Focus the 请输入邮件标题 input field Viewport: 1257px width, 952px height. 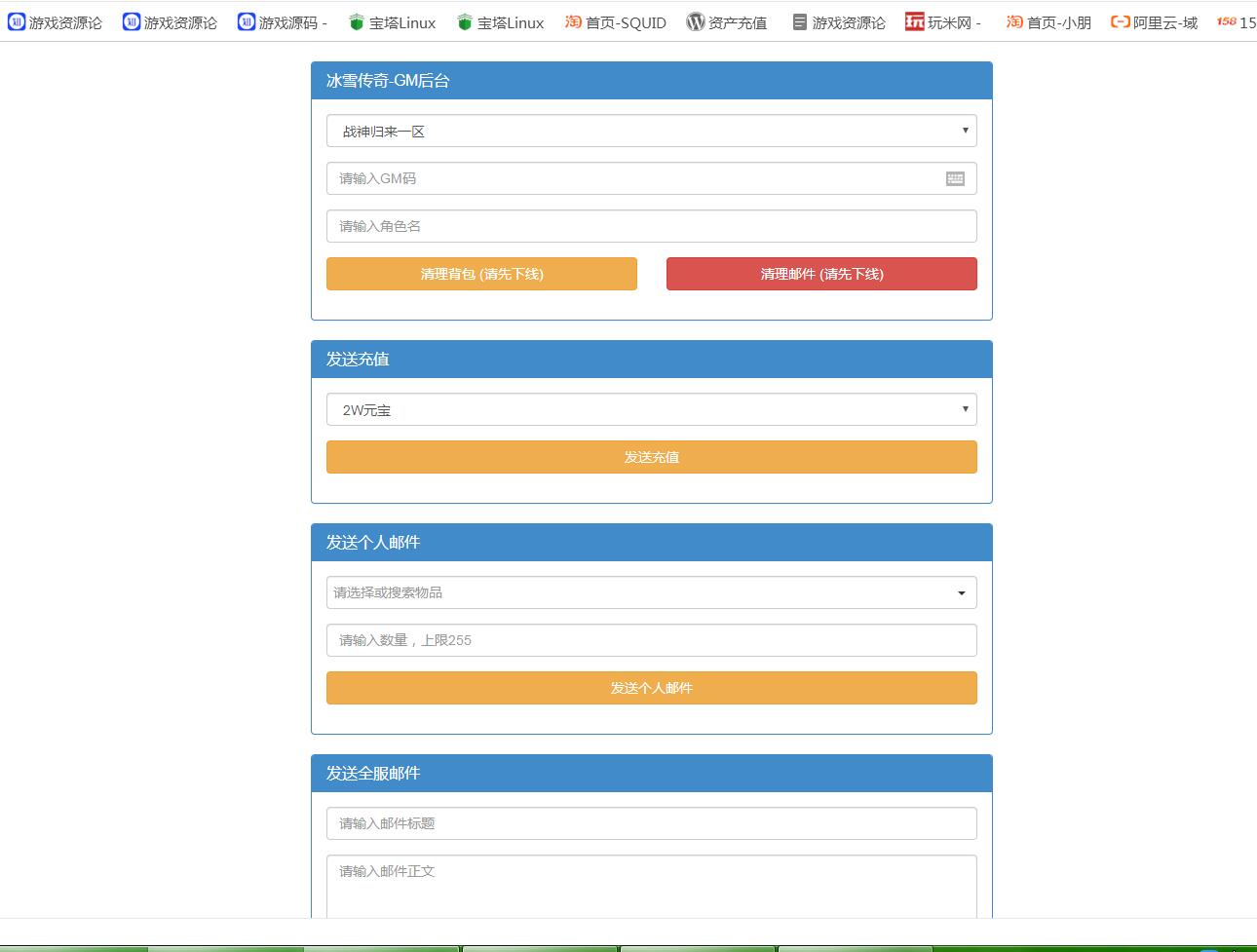coord(651,823)
